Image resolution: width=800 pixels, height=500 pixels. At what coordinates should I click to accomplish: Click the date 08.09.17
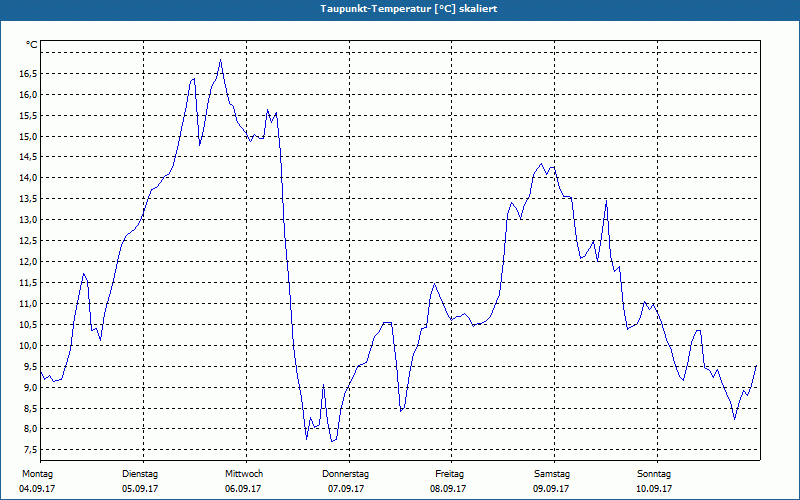click(x=448, y=489)
